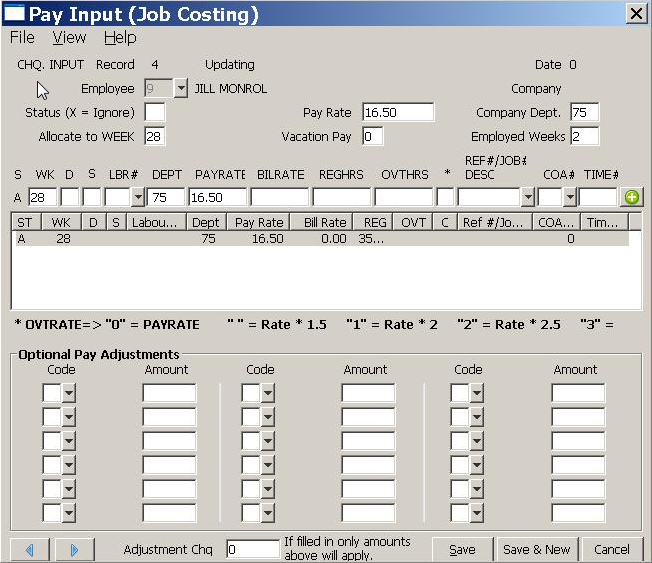Expand the COA# dropdown arrow
The width and height of the screenshot is (652, 563).
point(570,197)
